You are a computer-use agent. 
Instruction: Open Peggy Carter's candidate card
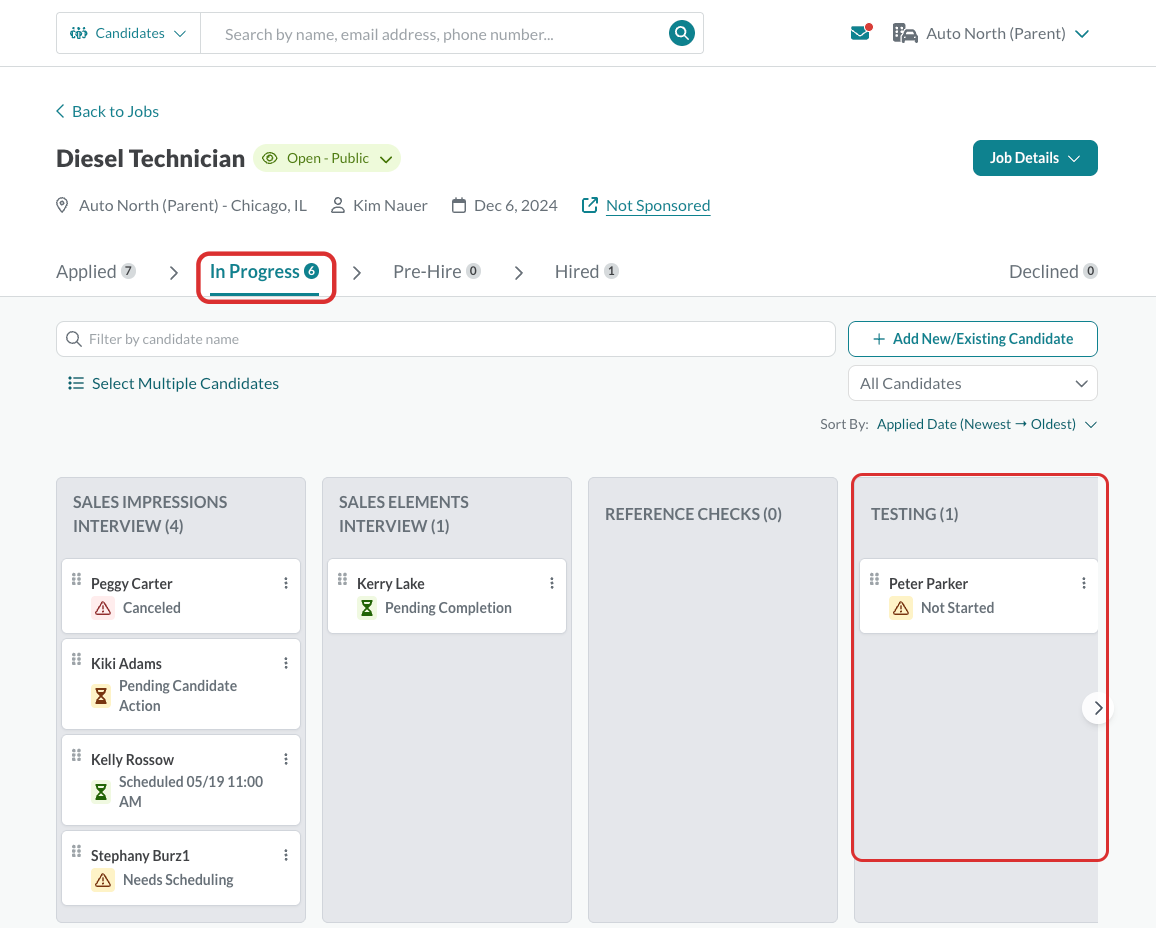[181, 596]
